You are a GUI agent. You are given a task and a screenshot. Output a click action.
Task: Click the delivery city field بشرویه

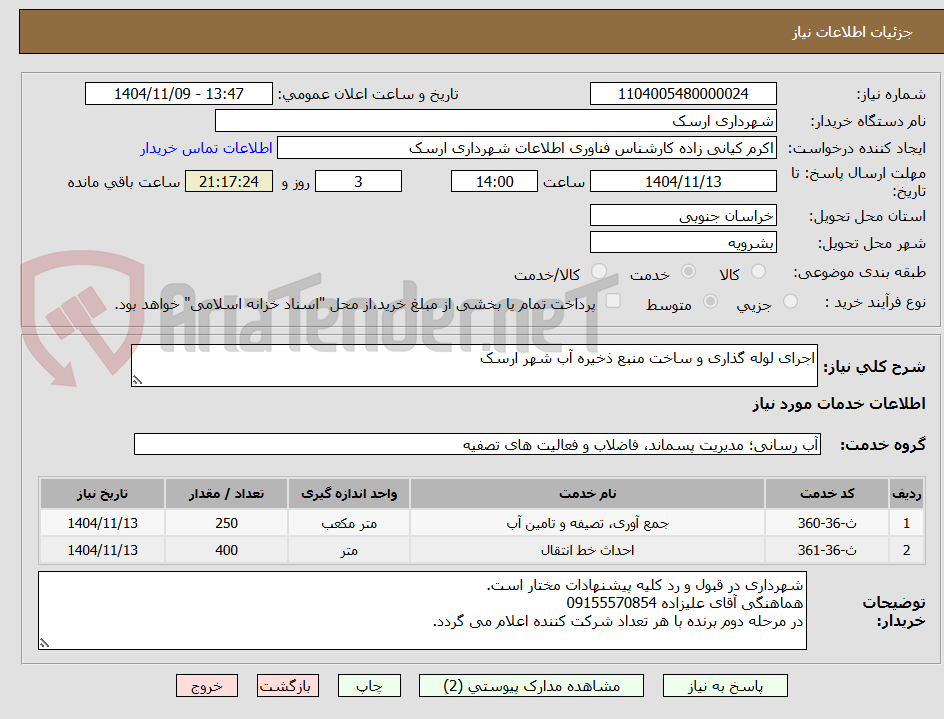click(683, 243)
